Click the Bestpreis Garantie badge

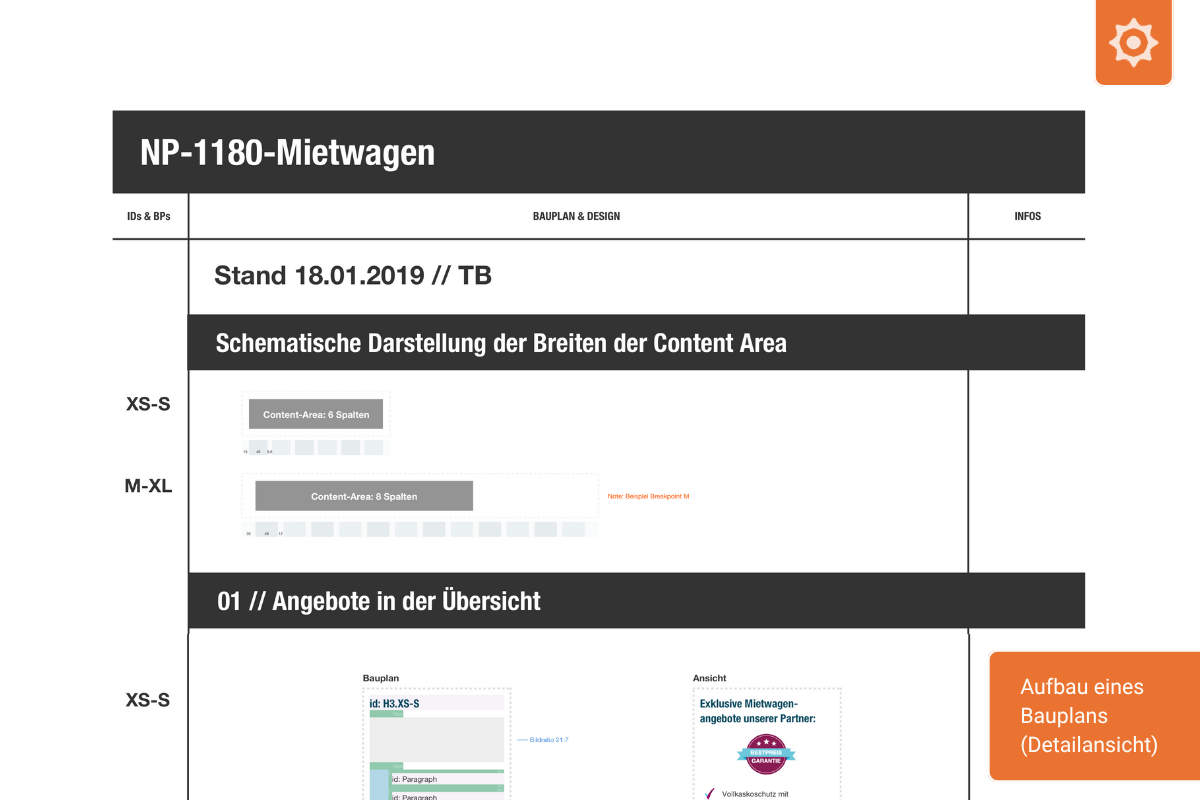(766, 754)
